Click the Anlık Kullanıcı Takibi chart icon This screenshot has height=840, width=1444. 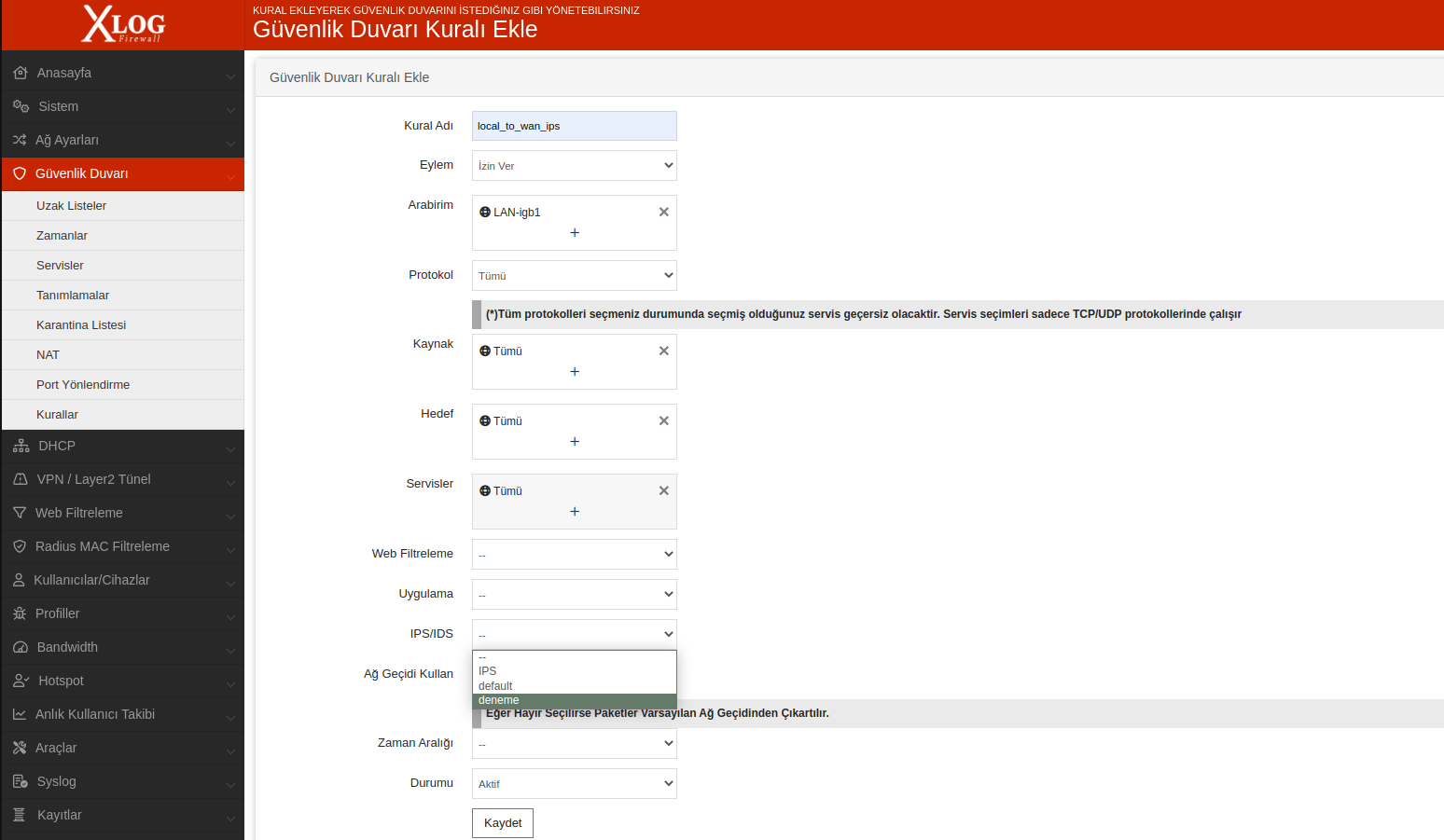[x=20, y=714]
